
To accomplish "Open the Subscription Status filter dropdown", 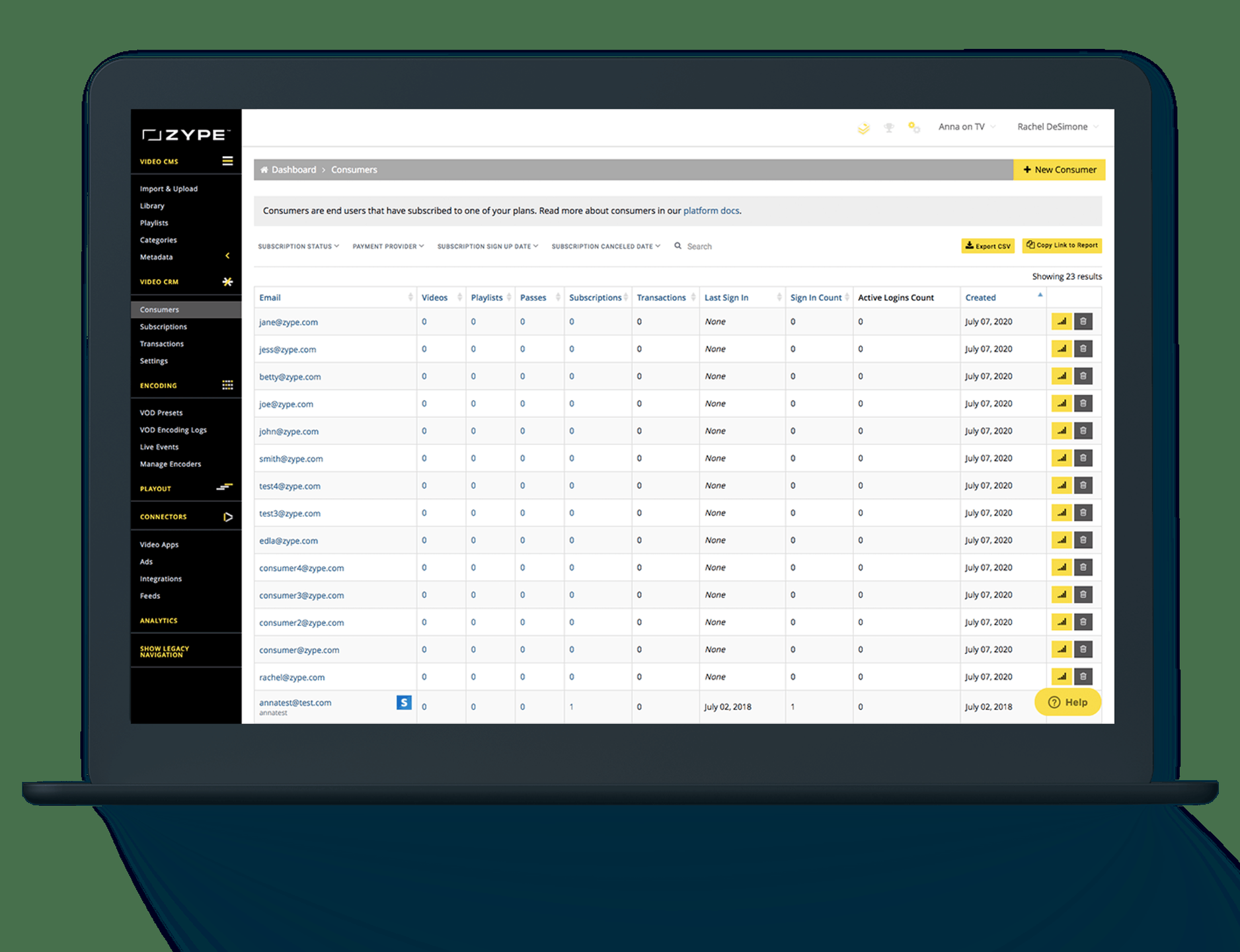I will coord(298,247).
